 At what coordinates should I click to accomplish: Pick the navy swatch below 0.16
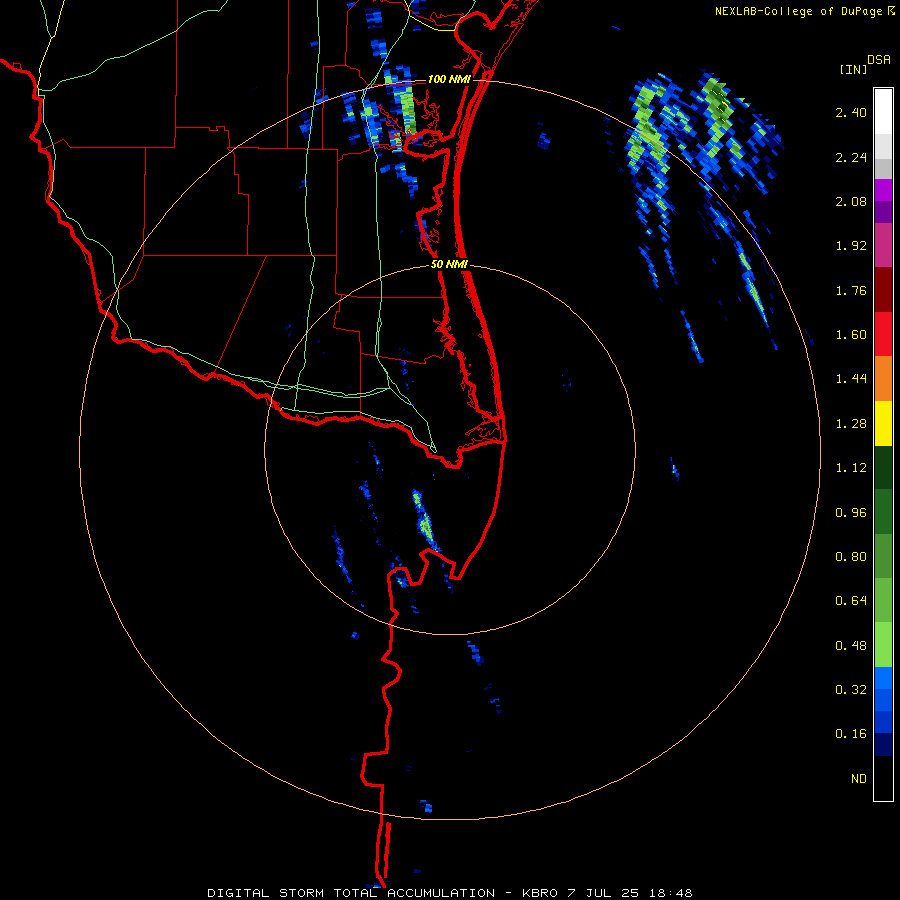883,744
